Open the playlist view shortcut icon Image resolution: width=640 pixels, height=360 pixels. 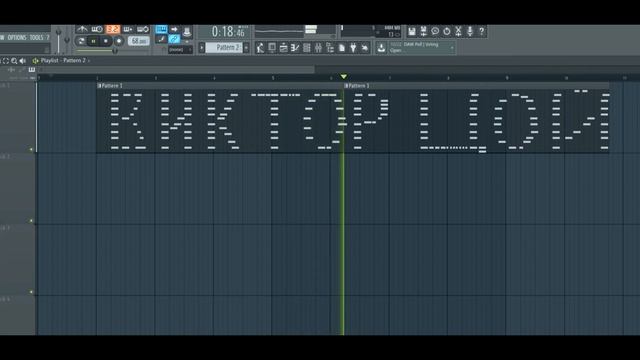283,48
